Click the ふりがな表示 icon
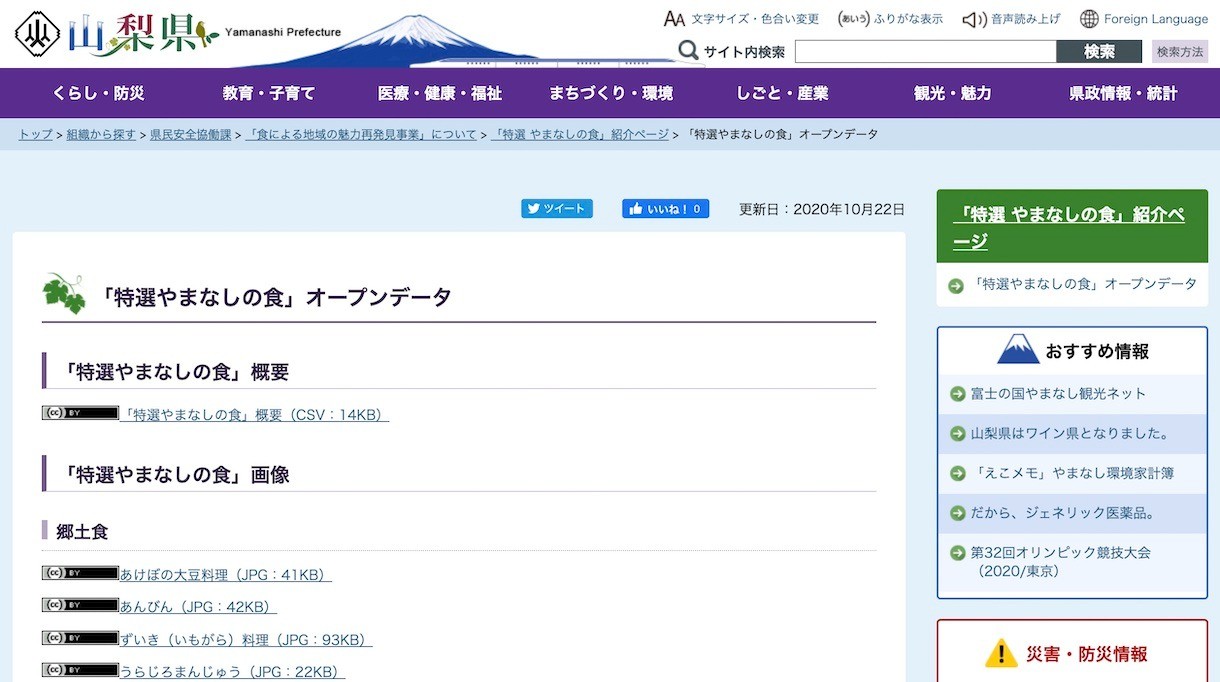This screenshot has width=1220, height=682. (854, 18)
